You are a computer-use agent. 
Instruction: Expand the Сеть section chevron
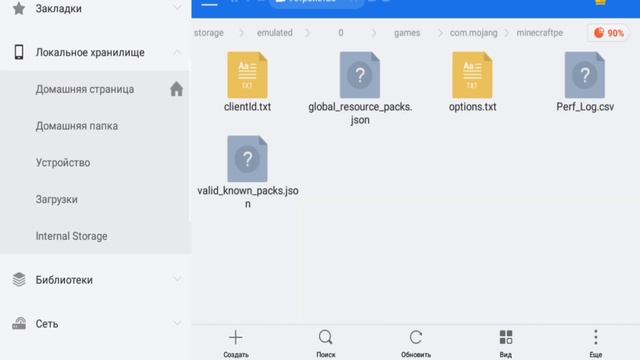[177, 323]
